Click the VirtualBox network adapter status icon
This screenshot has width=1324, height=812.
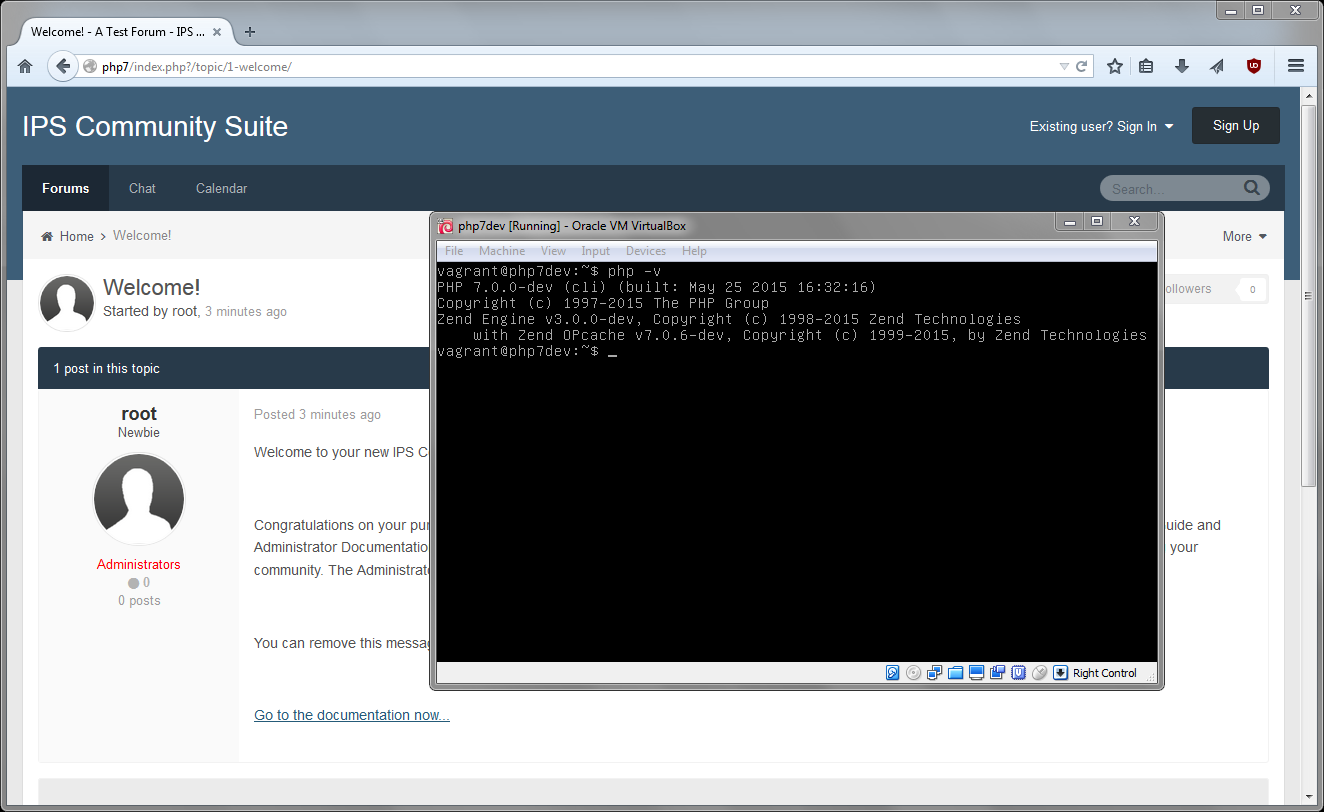coord(934,673)
